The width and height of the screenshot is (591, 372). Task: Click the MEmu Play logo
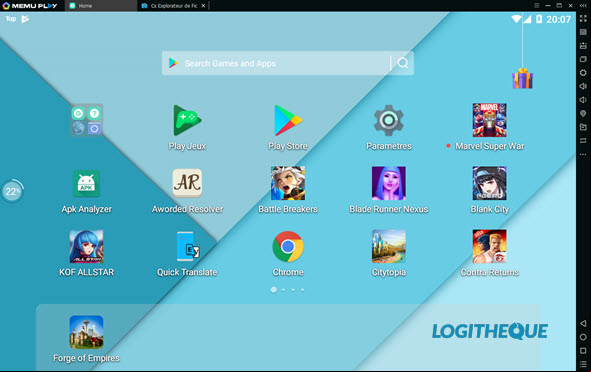pos(30,6)
